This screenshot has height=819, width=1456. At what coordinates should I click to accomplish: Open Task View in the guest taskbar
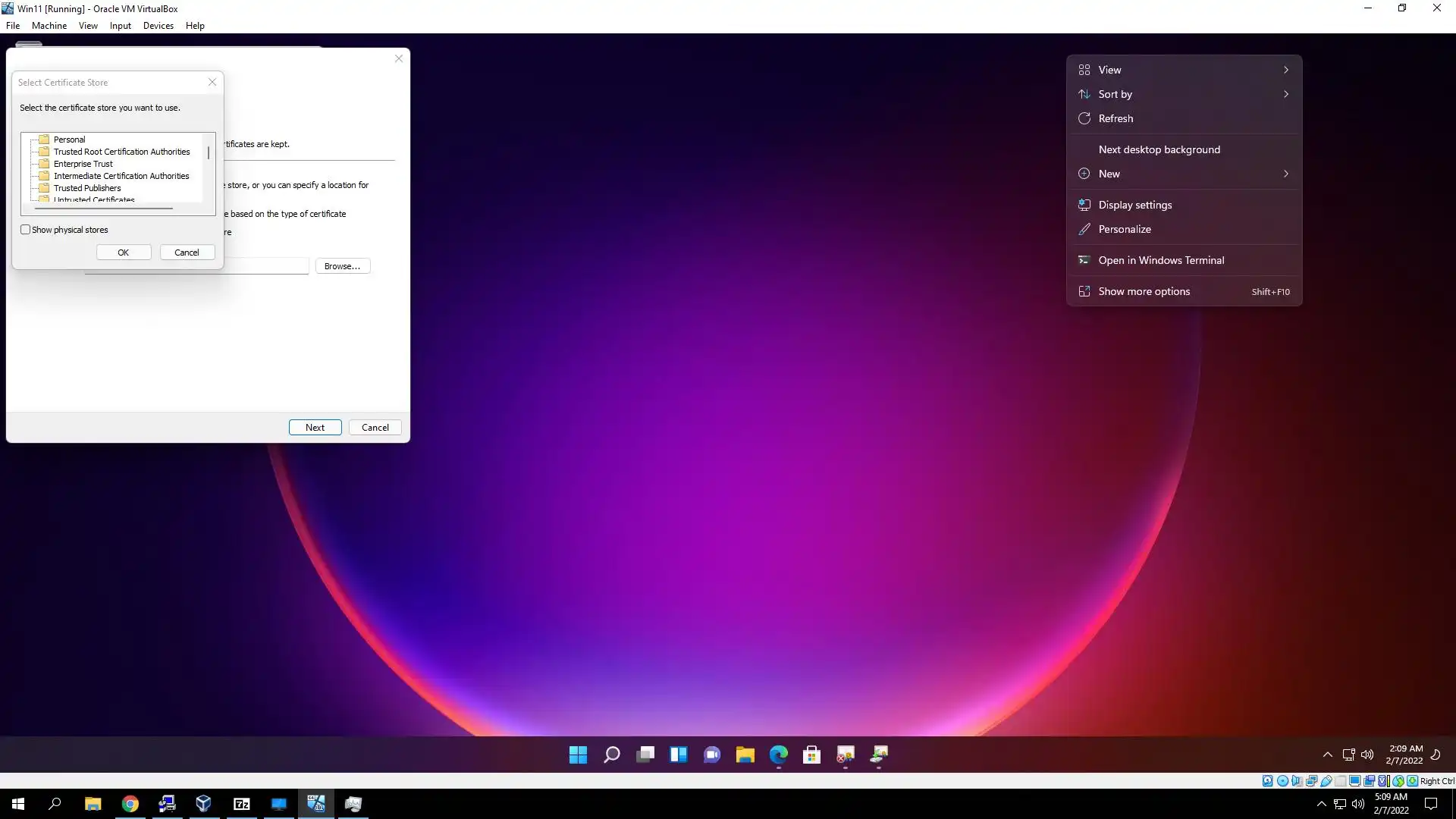tap(645, 755)
